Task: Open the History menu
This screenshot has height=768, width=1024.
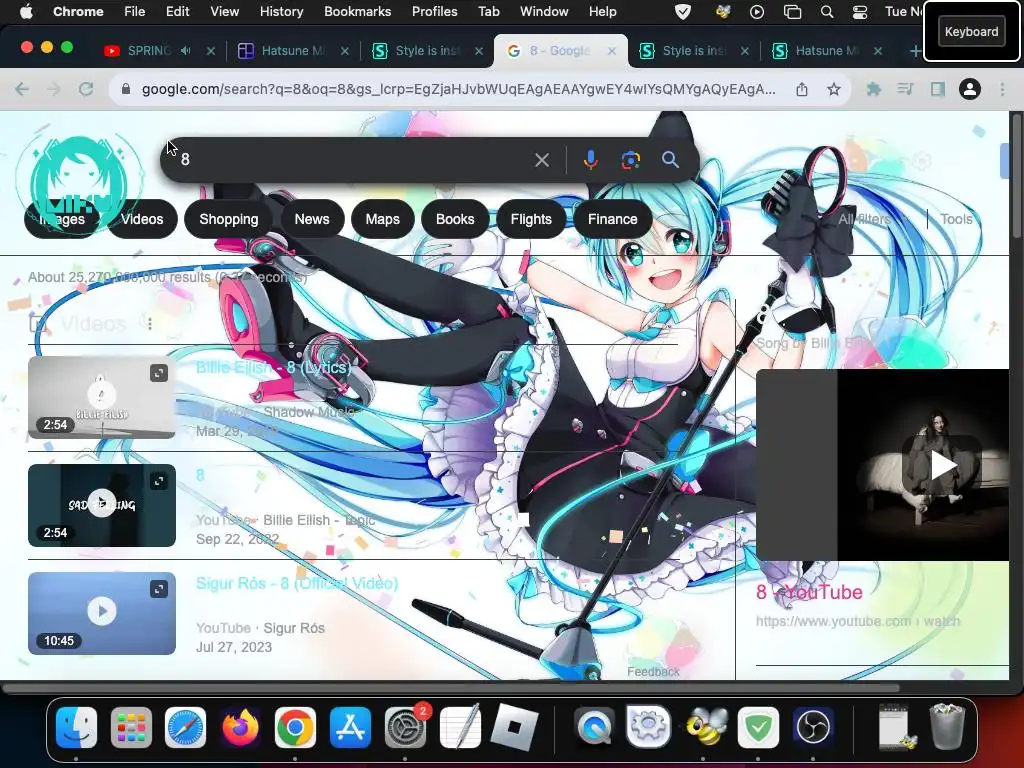Action: [281, 12]
